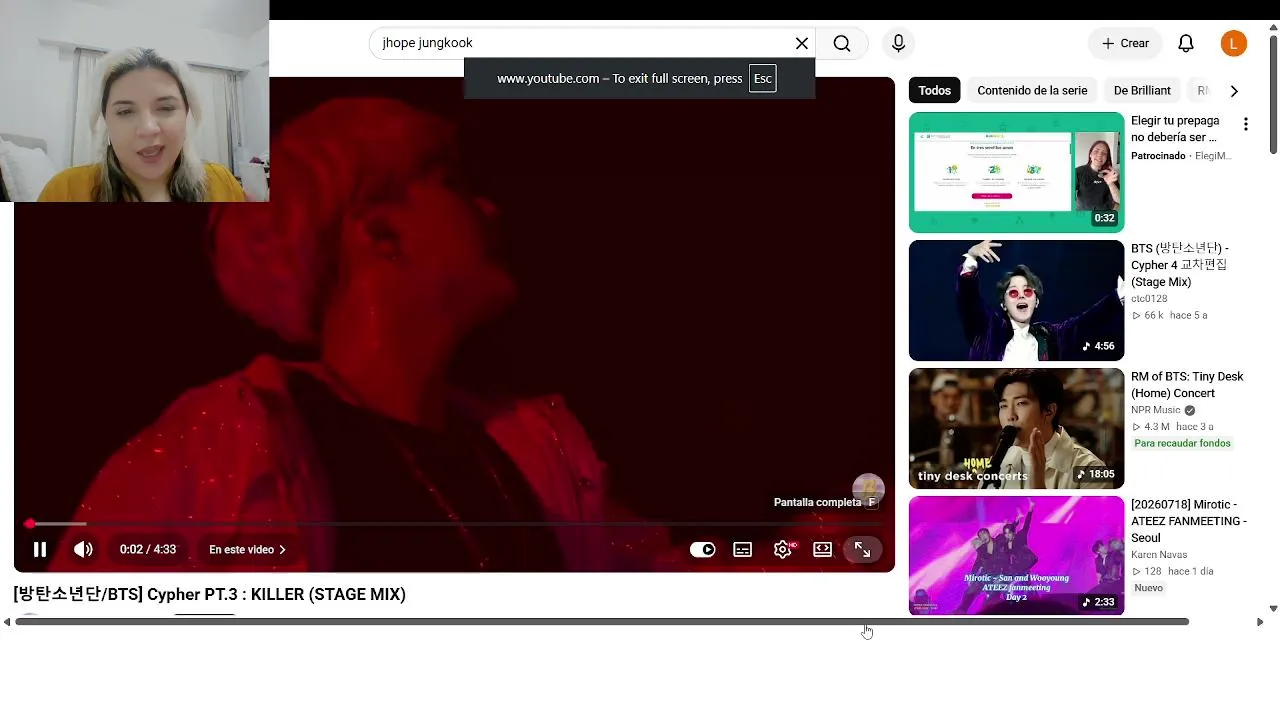Open the sponsored 'Elegir tu prepaga' thumbnail
1280x720 pixels.
point(1016,172)
